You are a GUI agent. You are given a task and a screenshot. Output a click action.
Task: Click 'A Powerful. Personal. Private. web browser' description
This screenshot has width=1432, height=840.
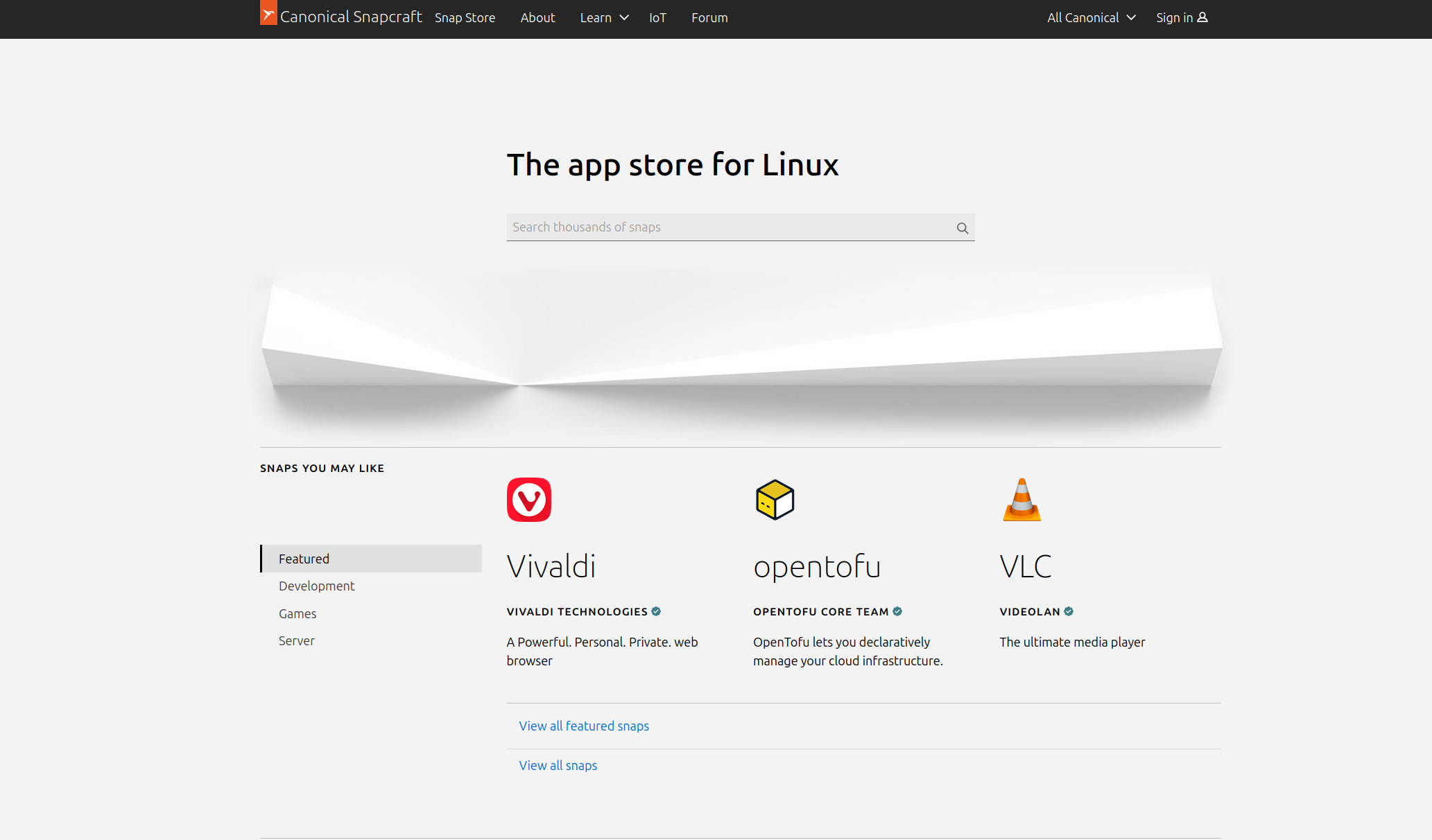pos(603,651)
